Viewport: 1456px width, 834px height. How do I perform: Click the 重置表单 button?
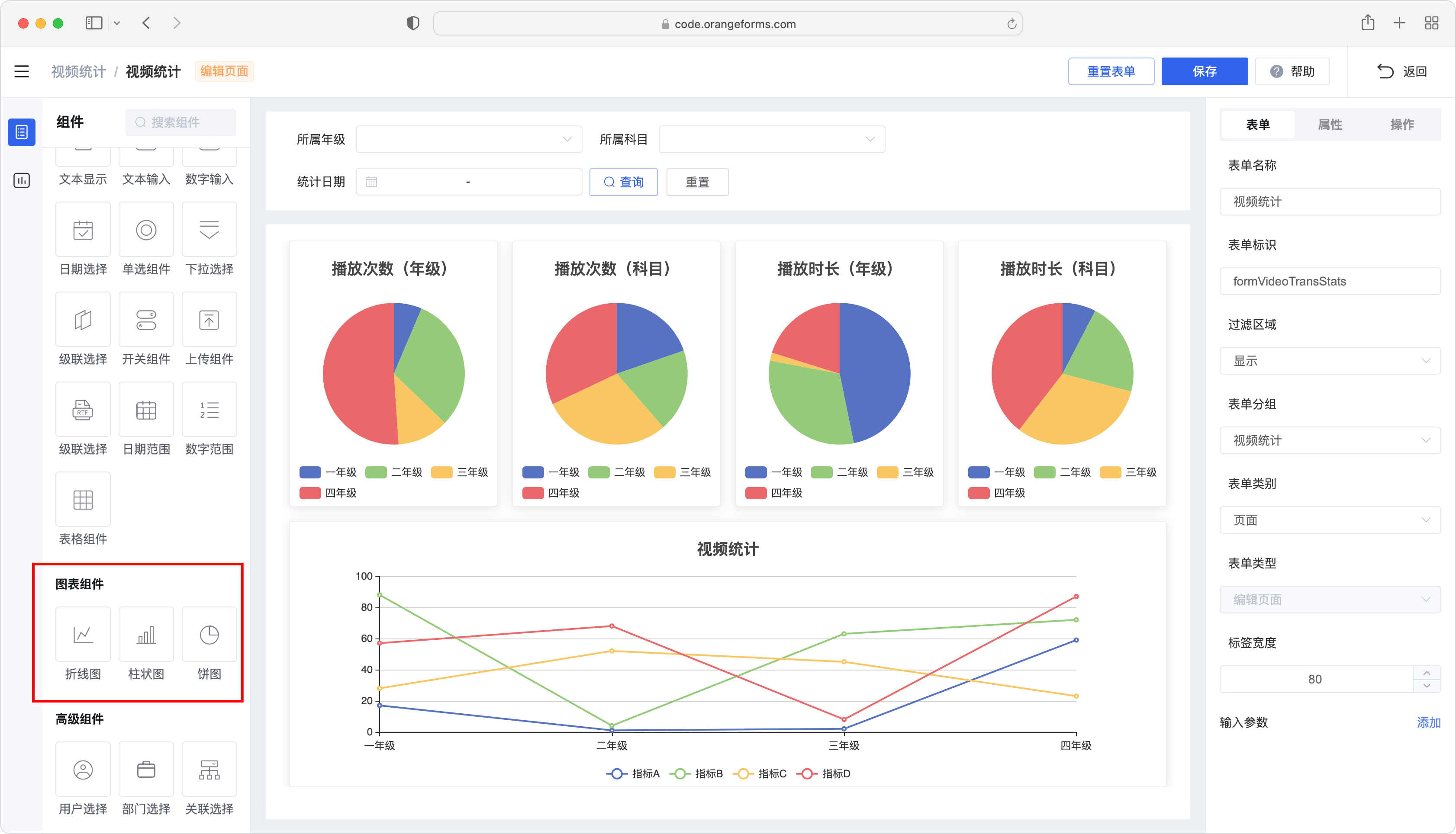[1111, 71]
